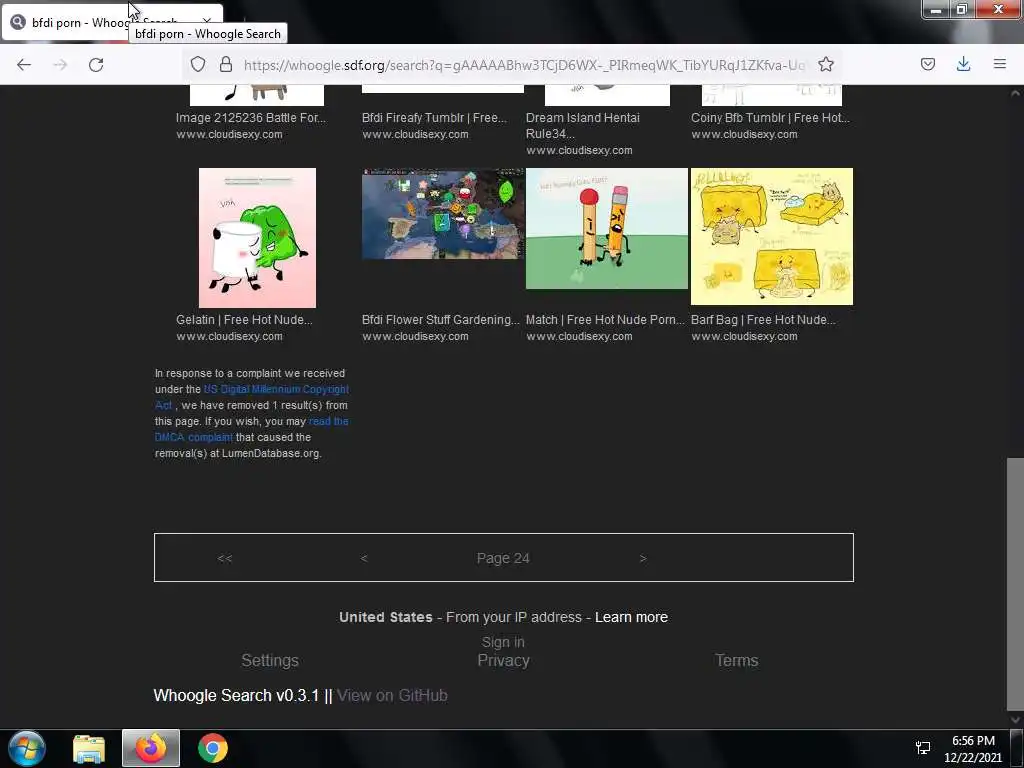Click the greyed-out forward arrow in the toolbar
Viewport: 1024px width, 768px height.
[x=60, y=64]
